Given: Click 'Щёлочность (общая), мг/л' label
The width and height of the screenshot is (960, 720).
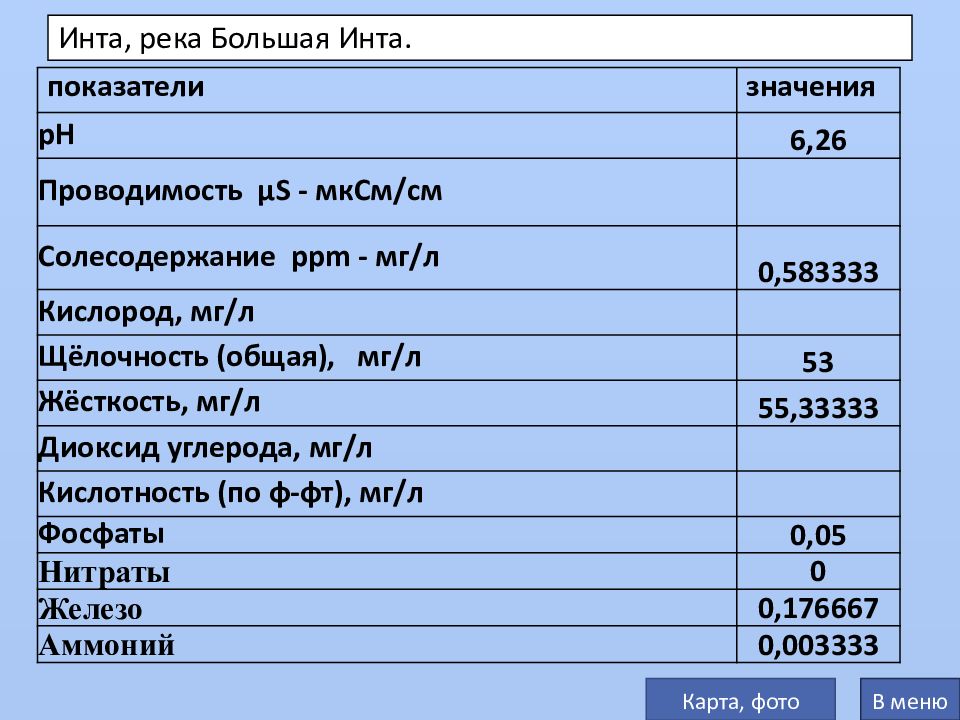Looking at the screenshot, I should (x=230, y=357).
